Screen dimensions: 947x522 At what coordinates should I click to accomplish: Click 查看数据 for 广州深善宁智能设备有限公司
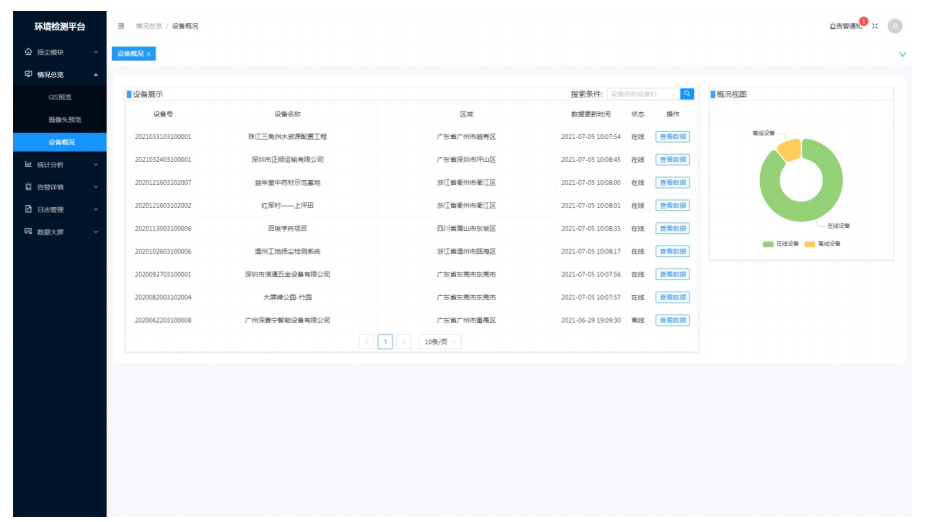pos(672,321)
